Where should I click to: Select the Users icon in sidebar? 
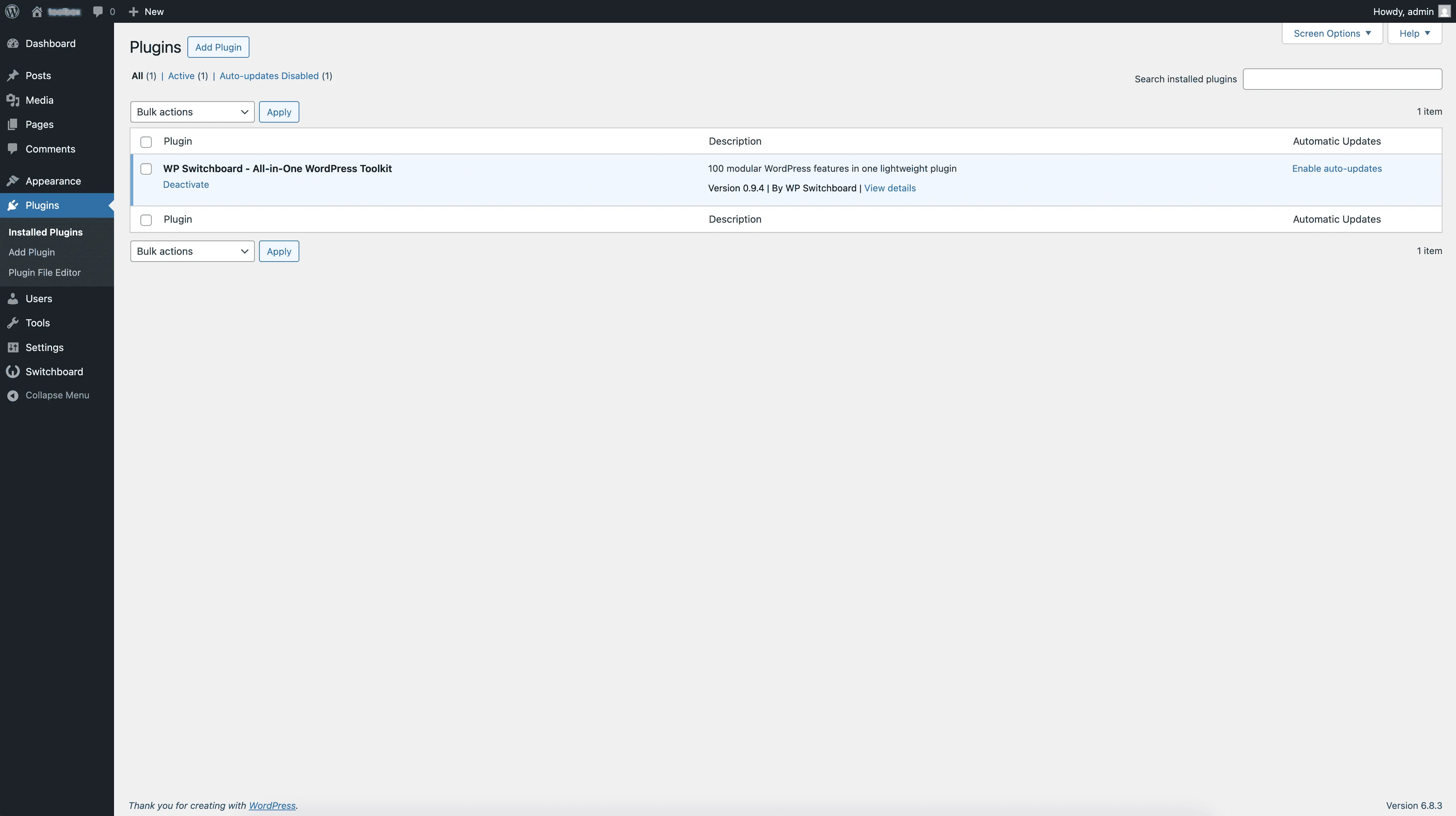(14, 298)
